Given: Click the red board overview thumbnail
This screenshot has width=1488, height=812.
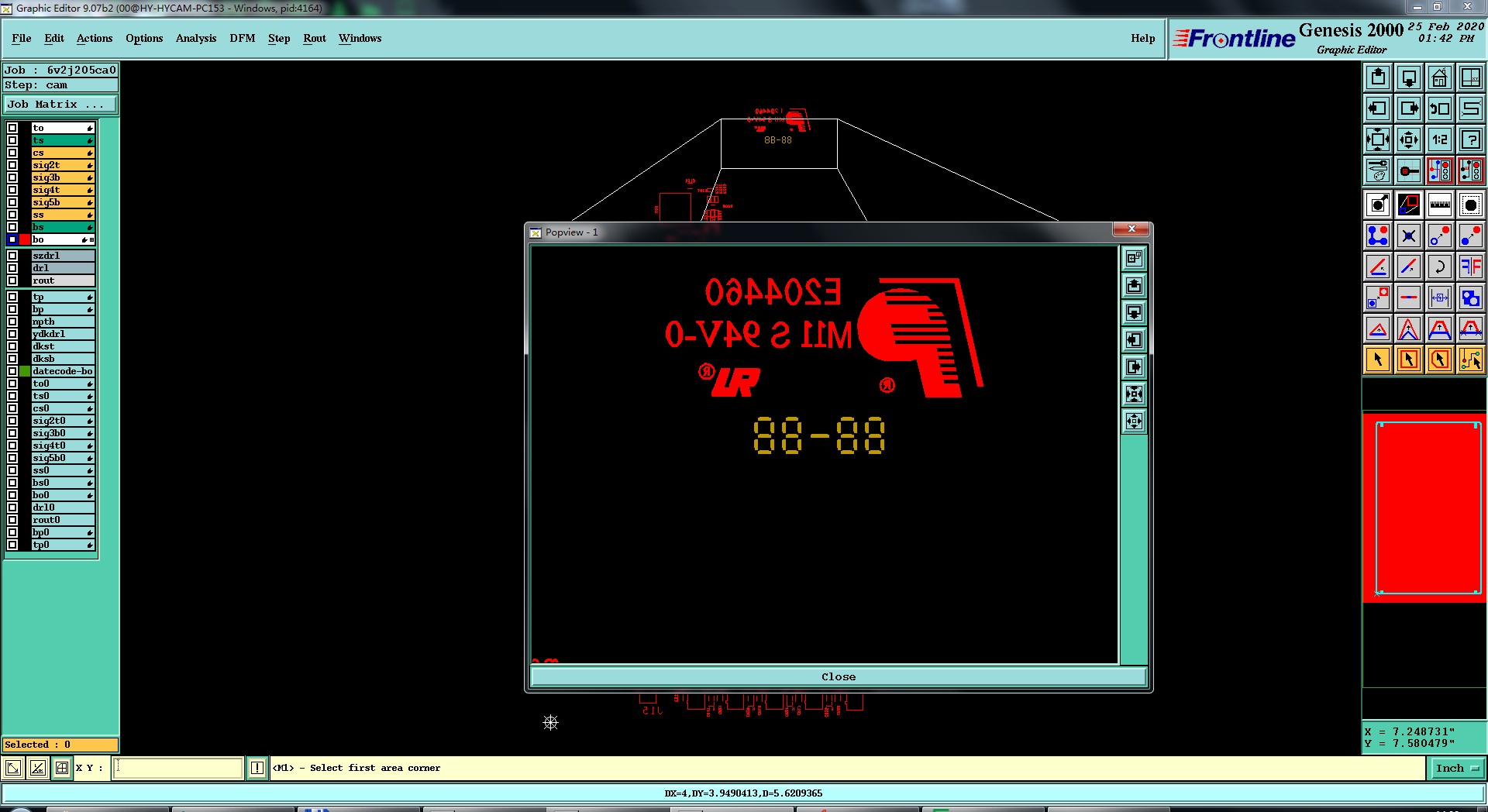Looking at the screenshot, I should [x=1424, y=507].
